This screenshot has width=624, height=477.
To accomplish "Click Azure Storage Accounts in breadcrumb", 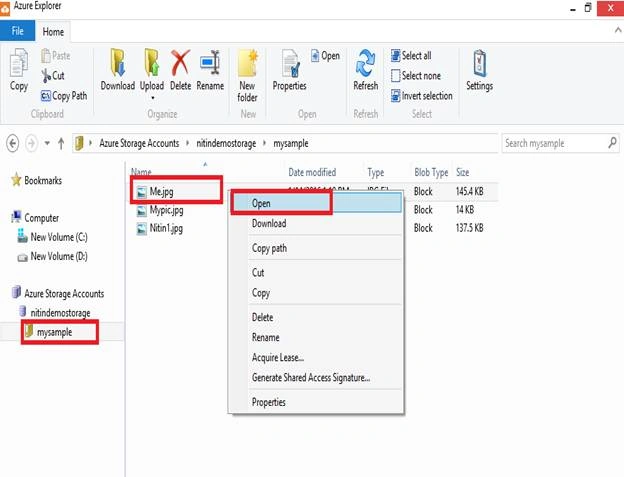I will click(139, 143).
